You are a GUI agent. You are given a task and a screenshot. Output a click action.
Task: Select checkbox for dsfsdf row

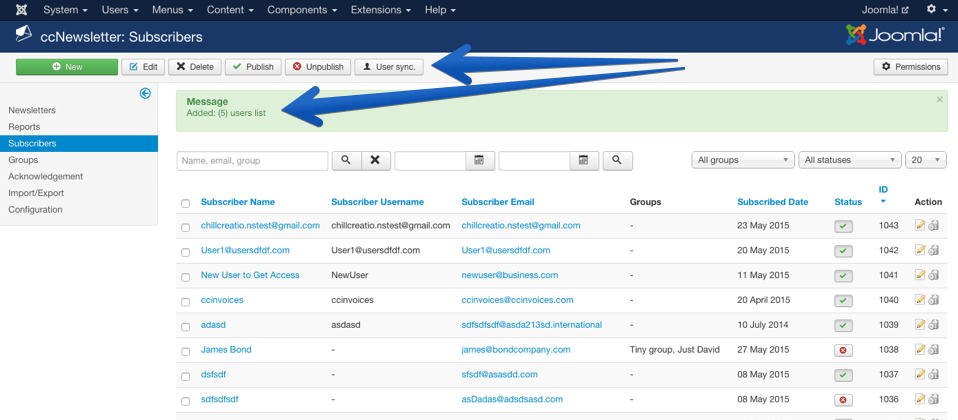pyautogui.click(x=186, y=377)
